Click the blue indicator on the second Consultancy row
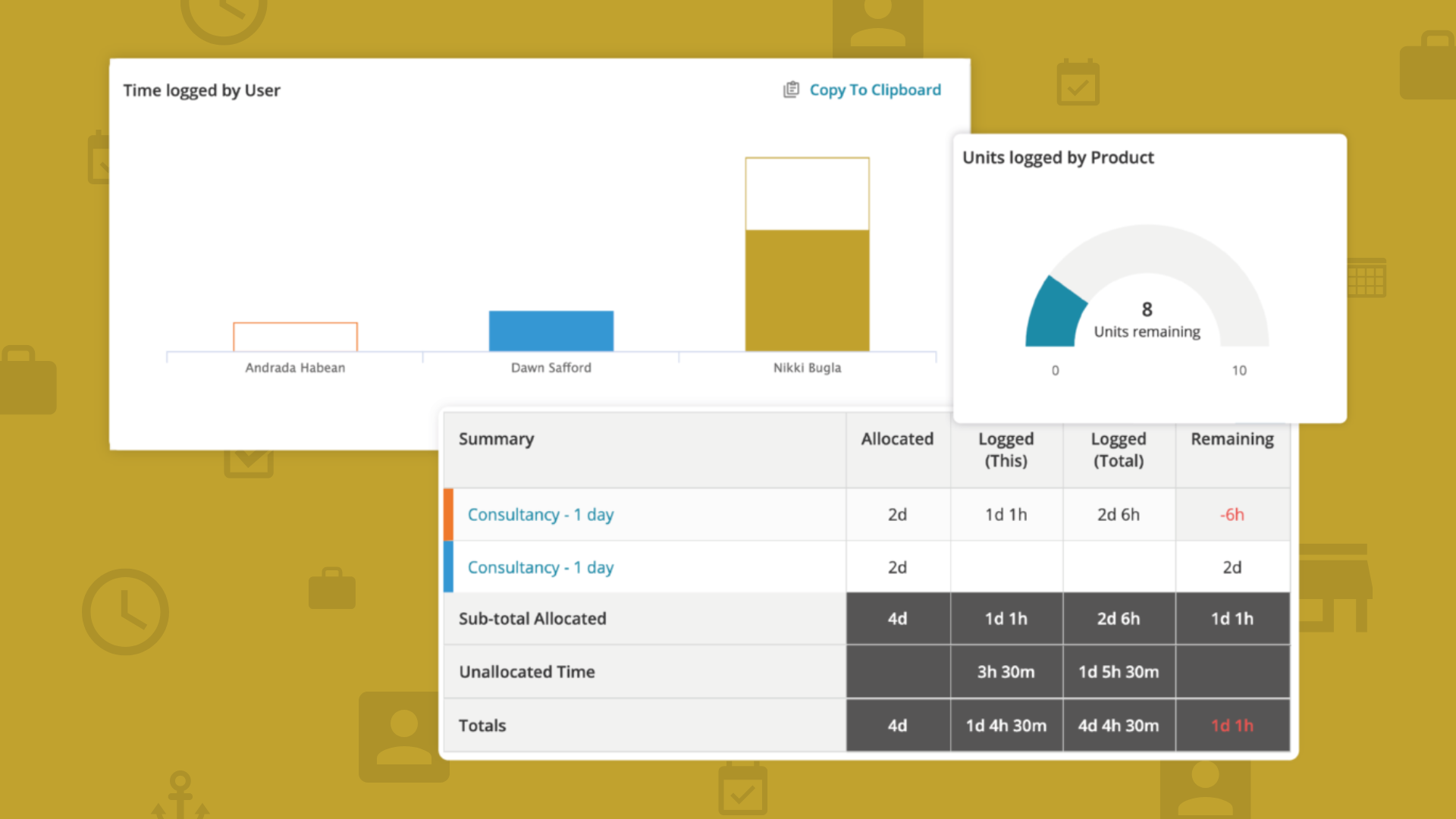1456x819 pixels. pyautogui.click(x=449, y=566)
